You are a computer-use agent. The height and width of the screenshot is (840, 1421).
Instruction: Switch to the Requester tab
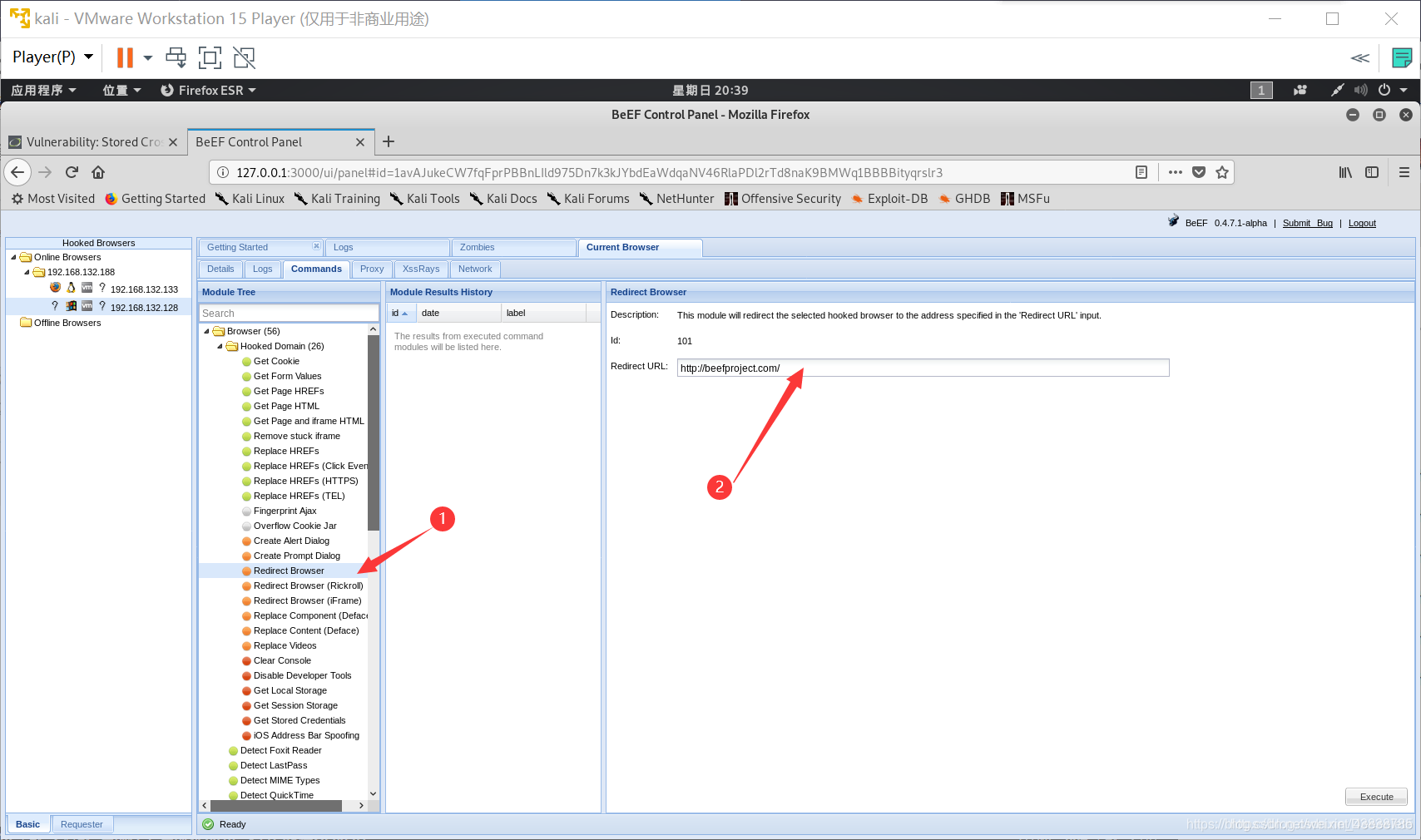(82, 824)
